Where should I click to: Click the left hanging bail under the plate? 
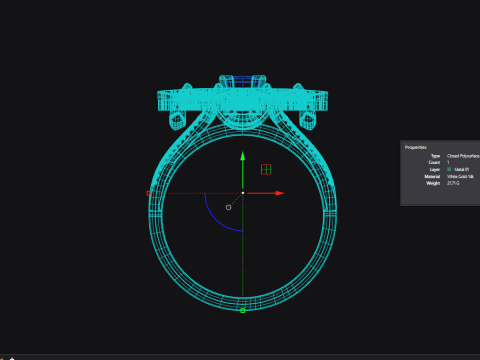pos(177,120)
